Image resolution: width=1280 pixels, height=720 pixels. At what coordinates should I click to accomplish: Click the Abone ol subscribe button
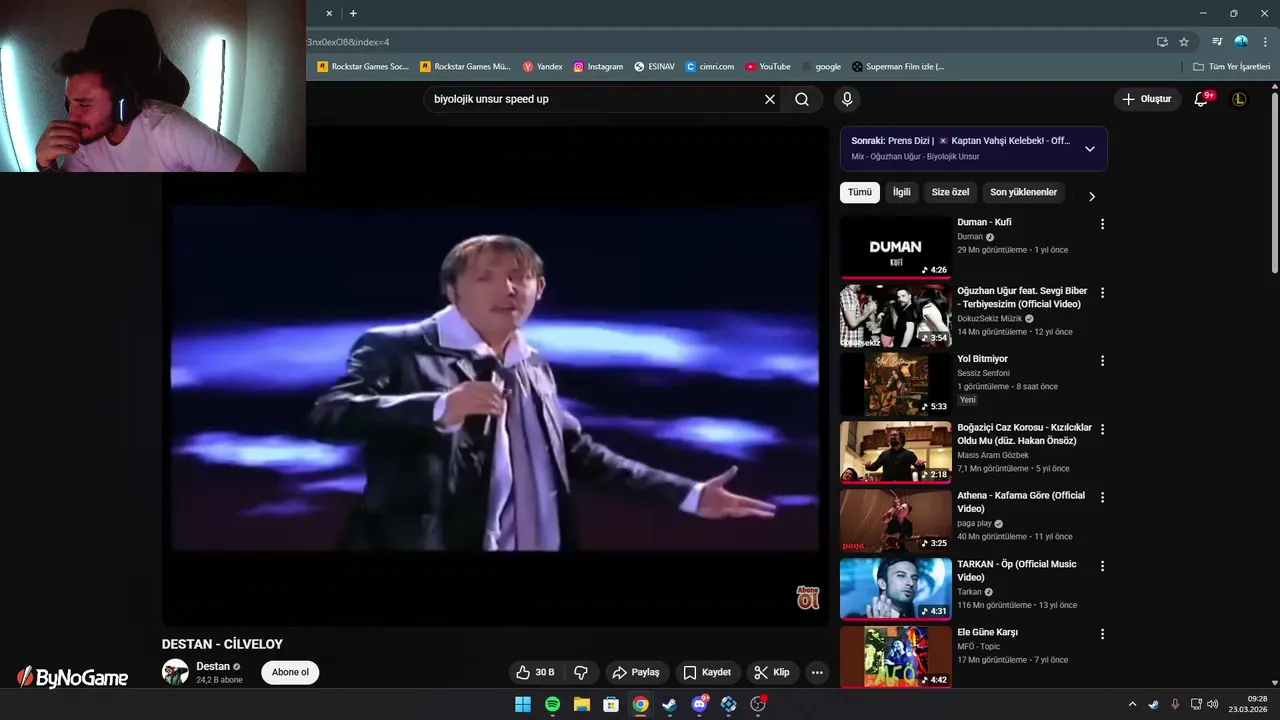pos(290,672)
